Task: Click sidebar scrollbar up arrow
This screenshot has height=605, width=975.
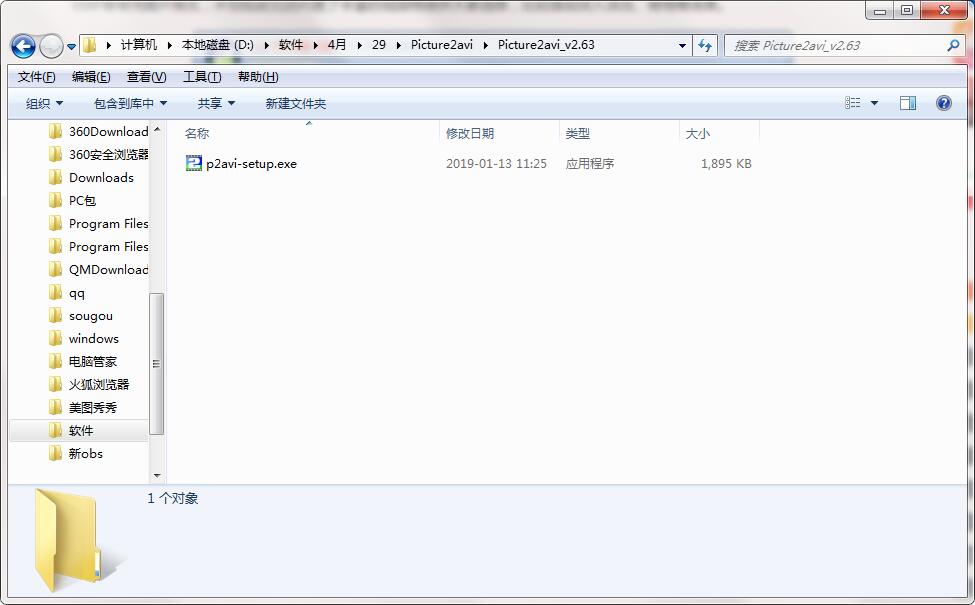Action: click(x=157, y=129)
